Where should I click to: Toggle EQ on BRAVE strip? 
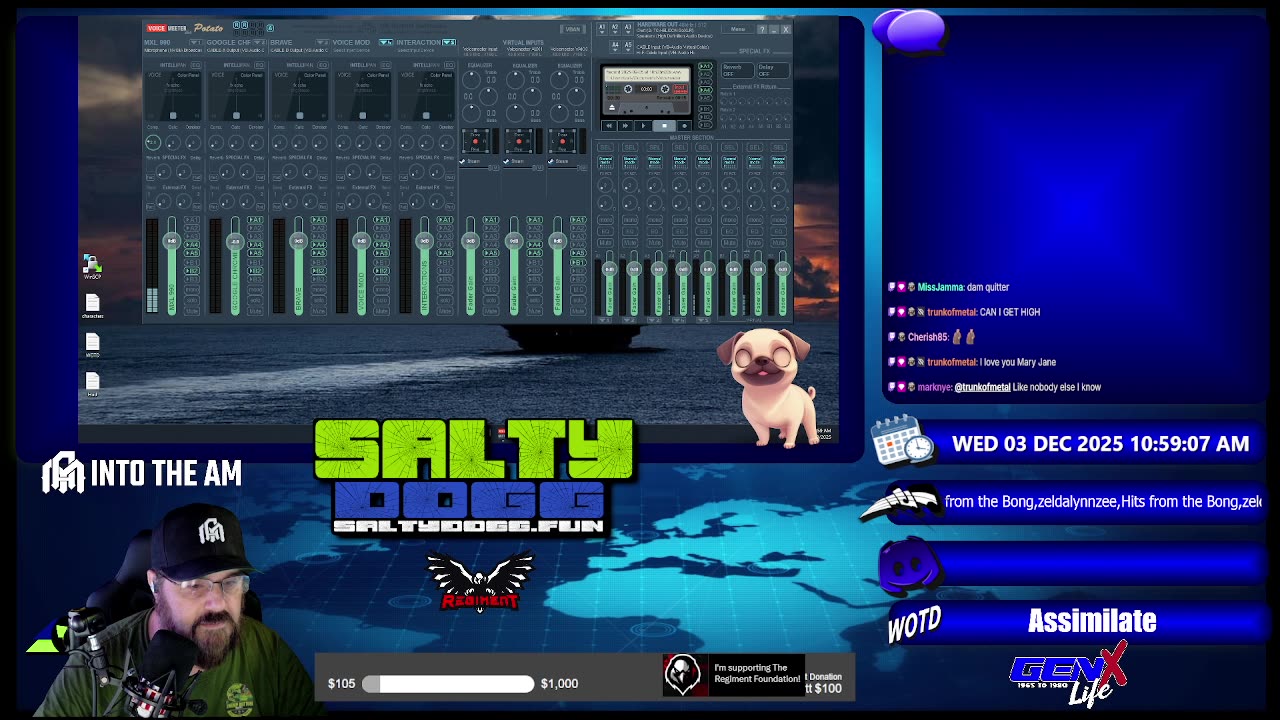click(x=323, y=65)
